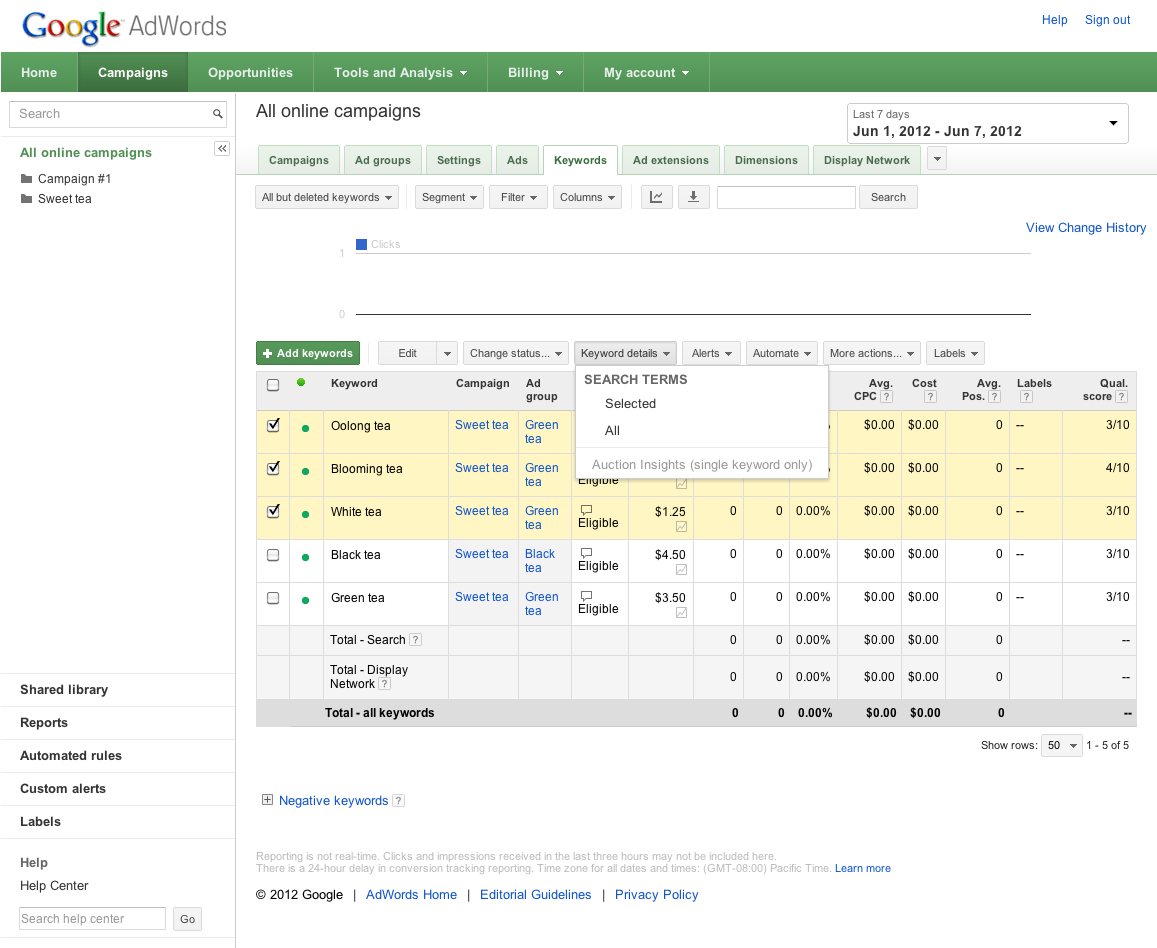Click the help icon next to Negative keywords
The image size is (1157, 948).
398,800
